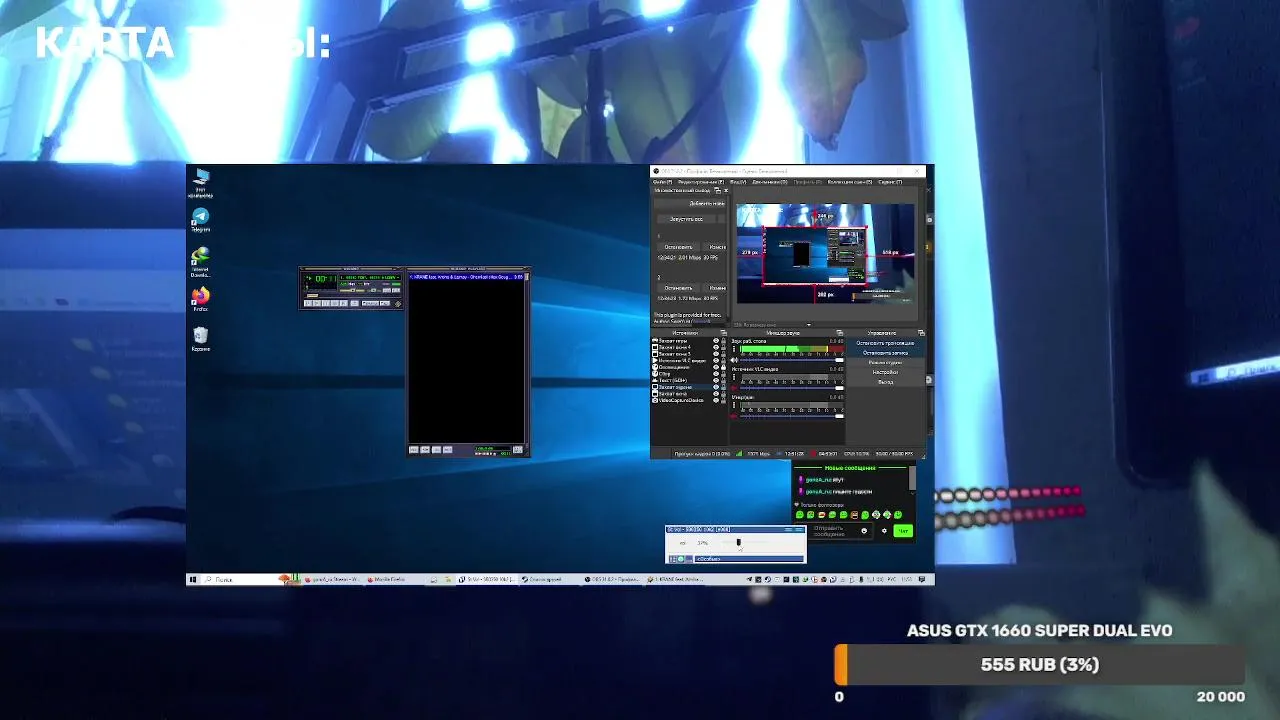Toggle visibility of Захват экрана source
This screenshot has height=720, width=1280.
coord(716,387)
